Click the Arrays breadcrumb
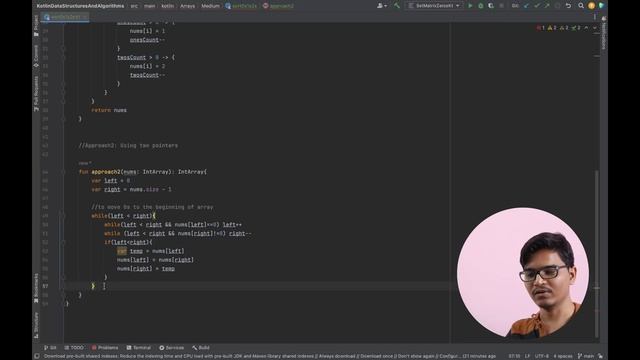The width and height of the screenshot is (640, 360). tap(187, 6)
